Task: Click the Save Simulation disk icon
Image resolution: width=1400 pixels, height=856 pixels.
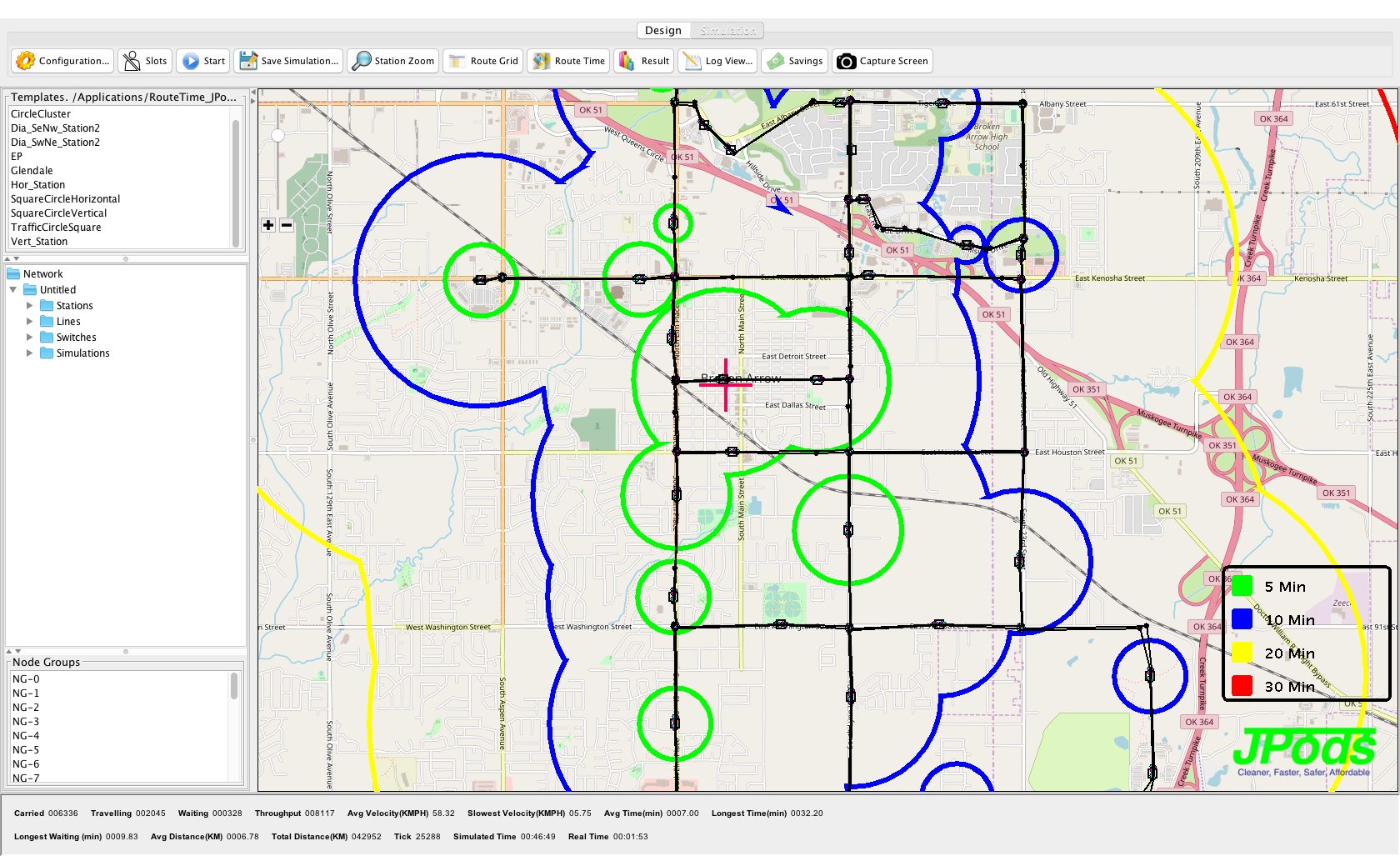Action: tap(248, 61)
